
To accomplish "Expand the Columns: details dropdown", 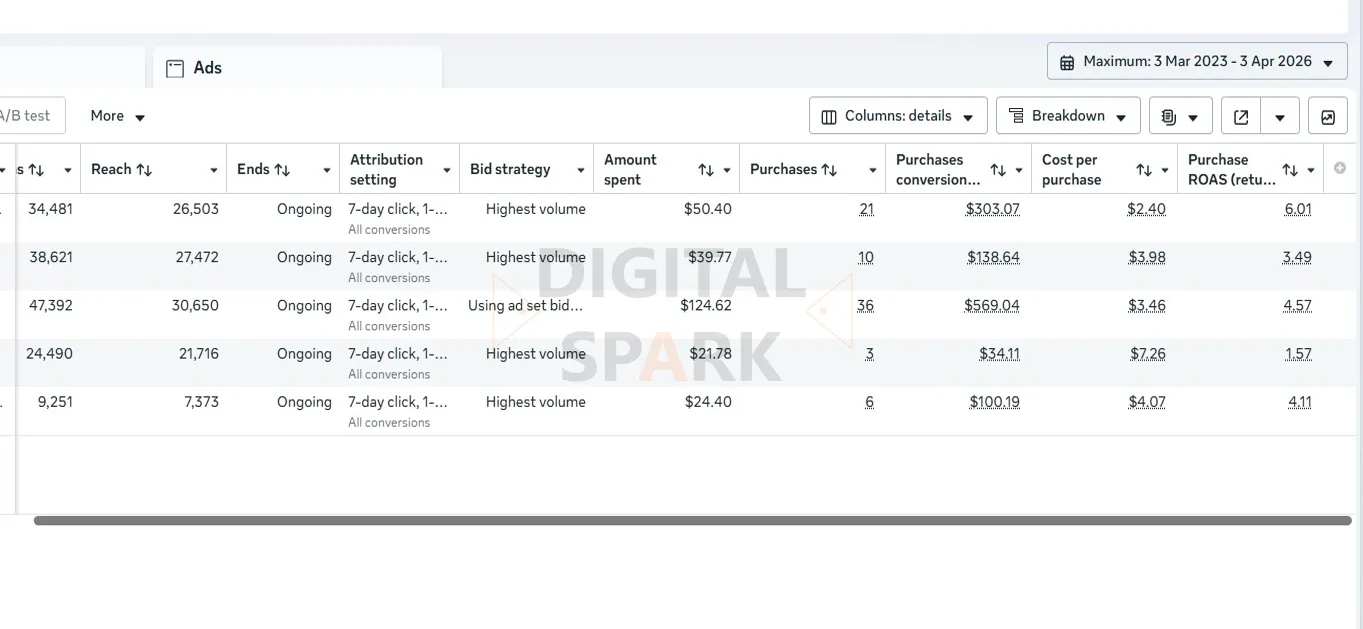I will (898, 116).
